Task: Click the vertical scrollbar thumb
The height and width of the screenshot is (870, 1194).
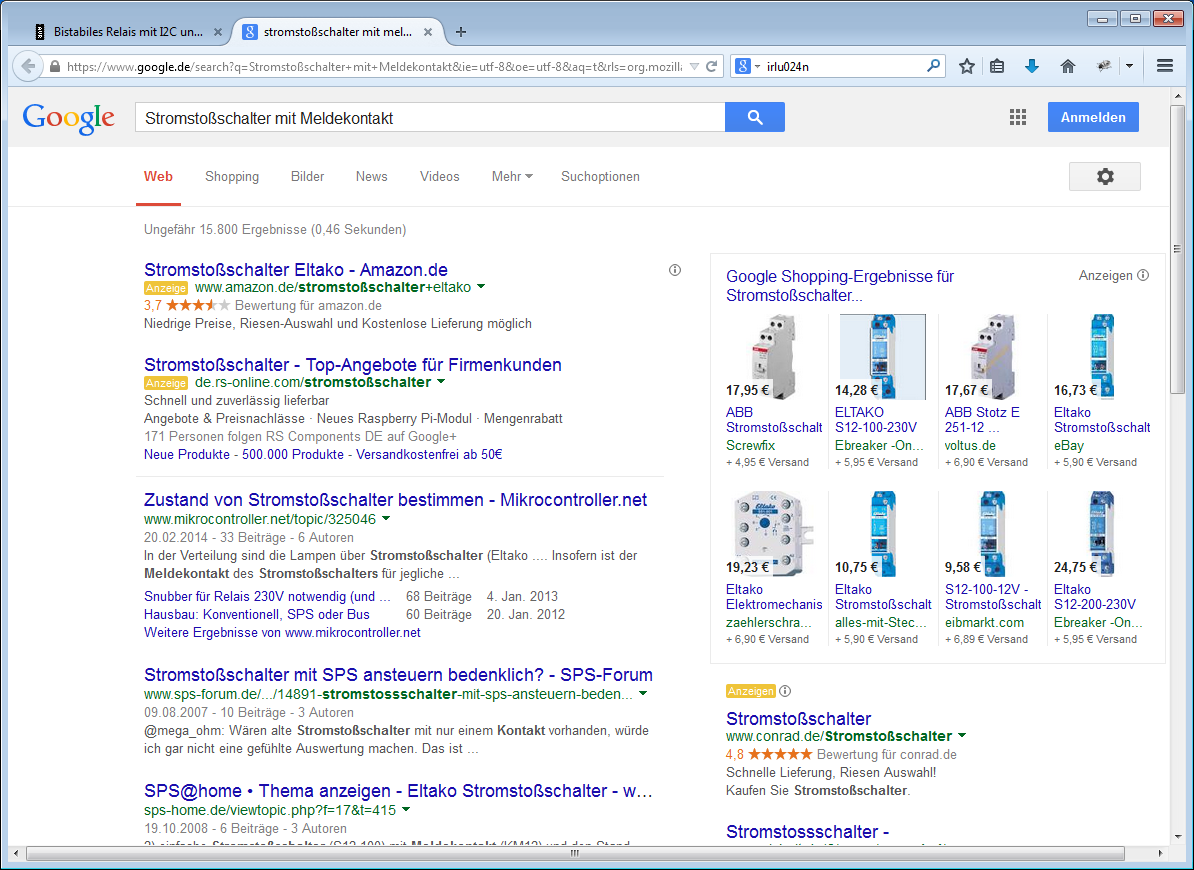Action: 1177,249
